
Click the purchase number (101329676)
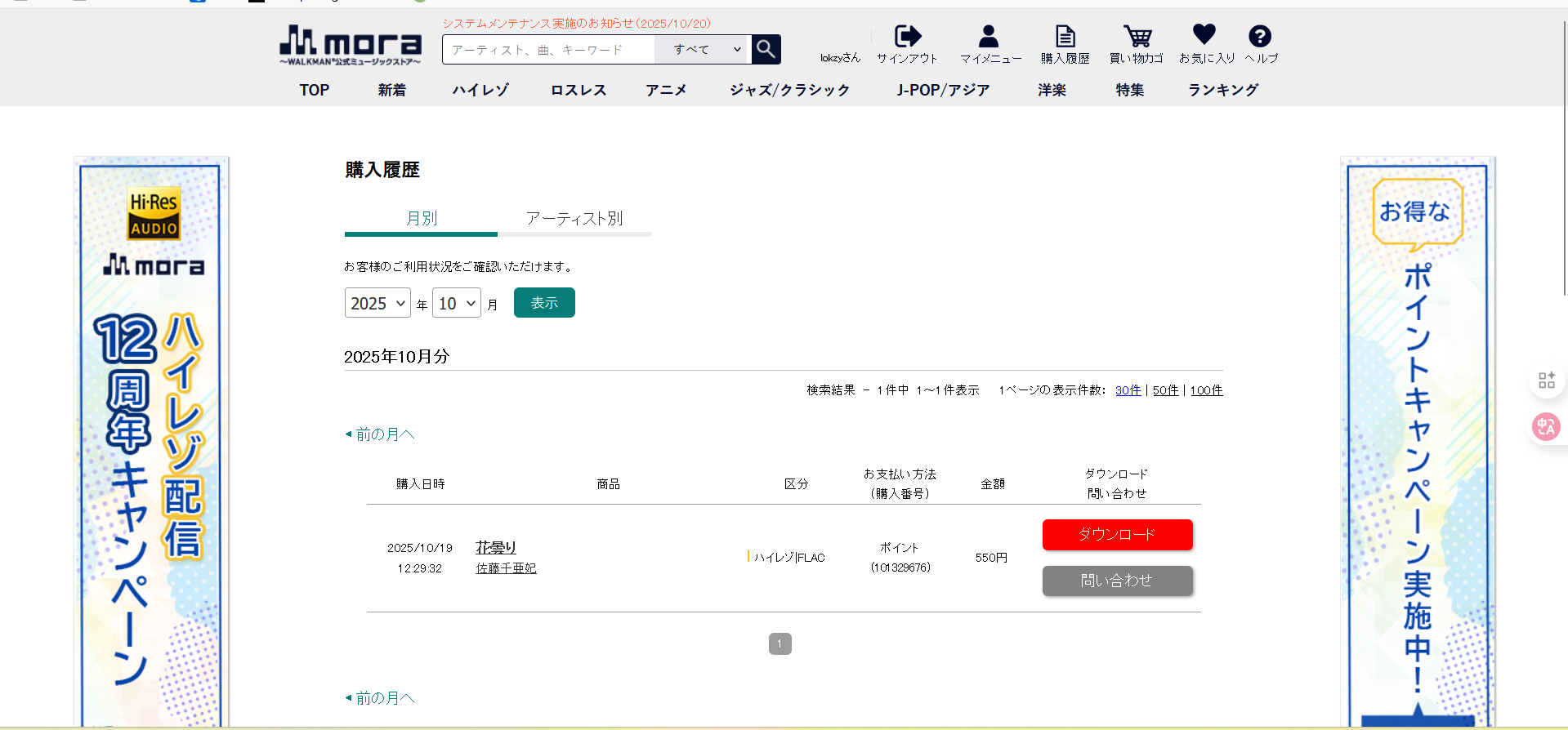pyautogui.click(x=900, y=568)
